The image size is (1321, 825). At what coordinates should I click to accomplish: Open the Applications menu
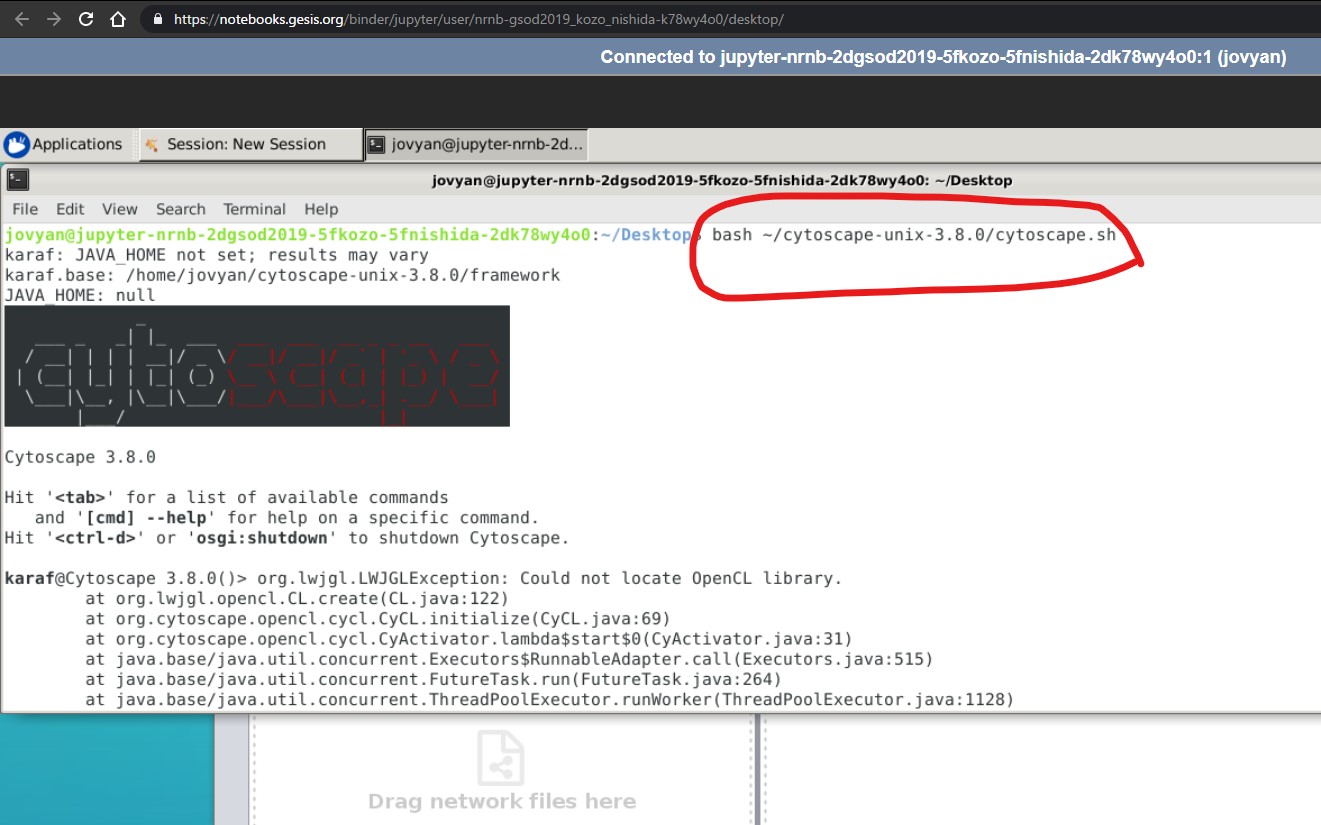click(x=64, y=144)
